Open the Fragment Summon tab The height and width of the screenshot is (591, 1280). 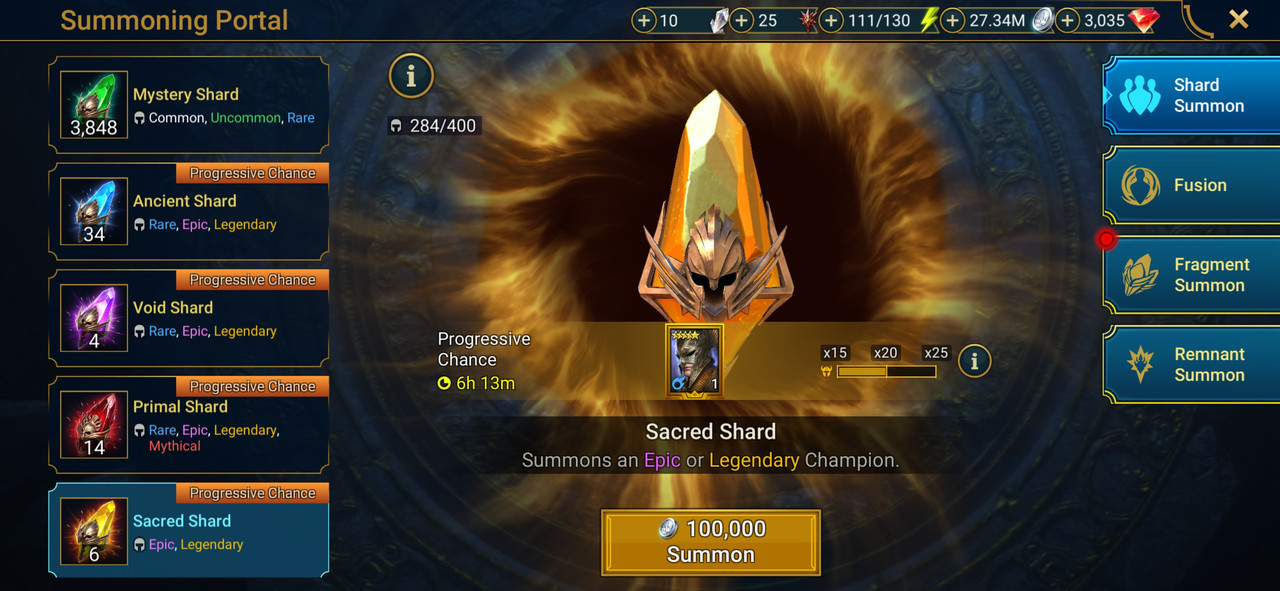1191,275
